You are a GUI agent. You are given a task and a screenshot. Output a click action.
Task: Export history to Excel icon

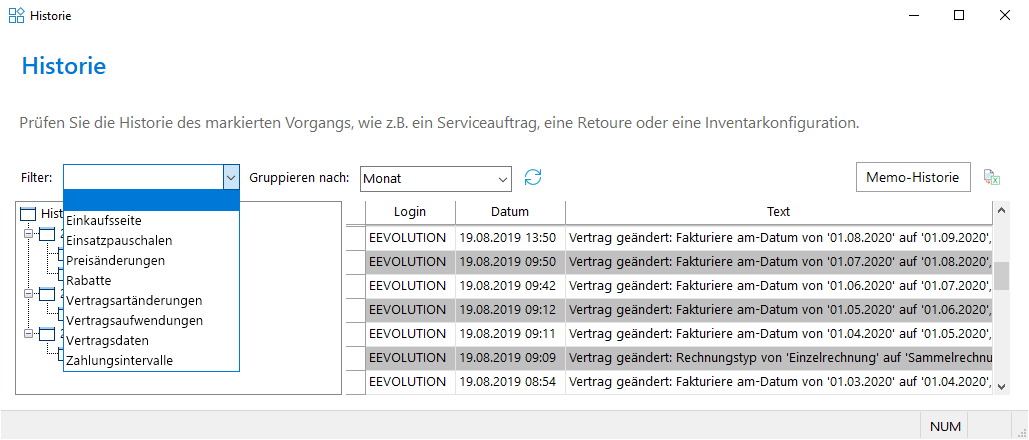(x=991, y=177)
